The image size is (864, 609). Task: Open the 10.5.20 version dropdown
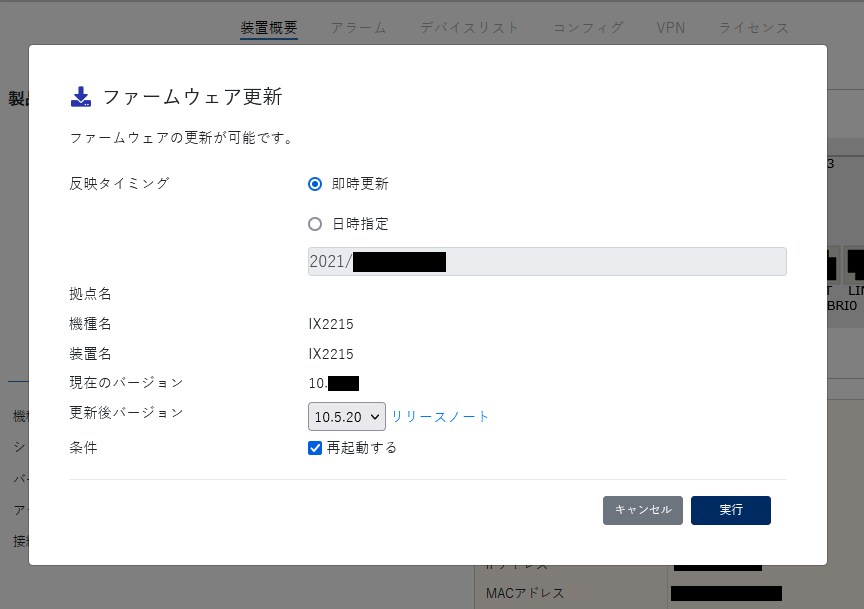tap(346, 416)
